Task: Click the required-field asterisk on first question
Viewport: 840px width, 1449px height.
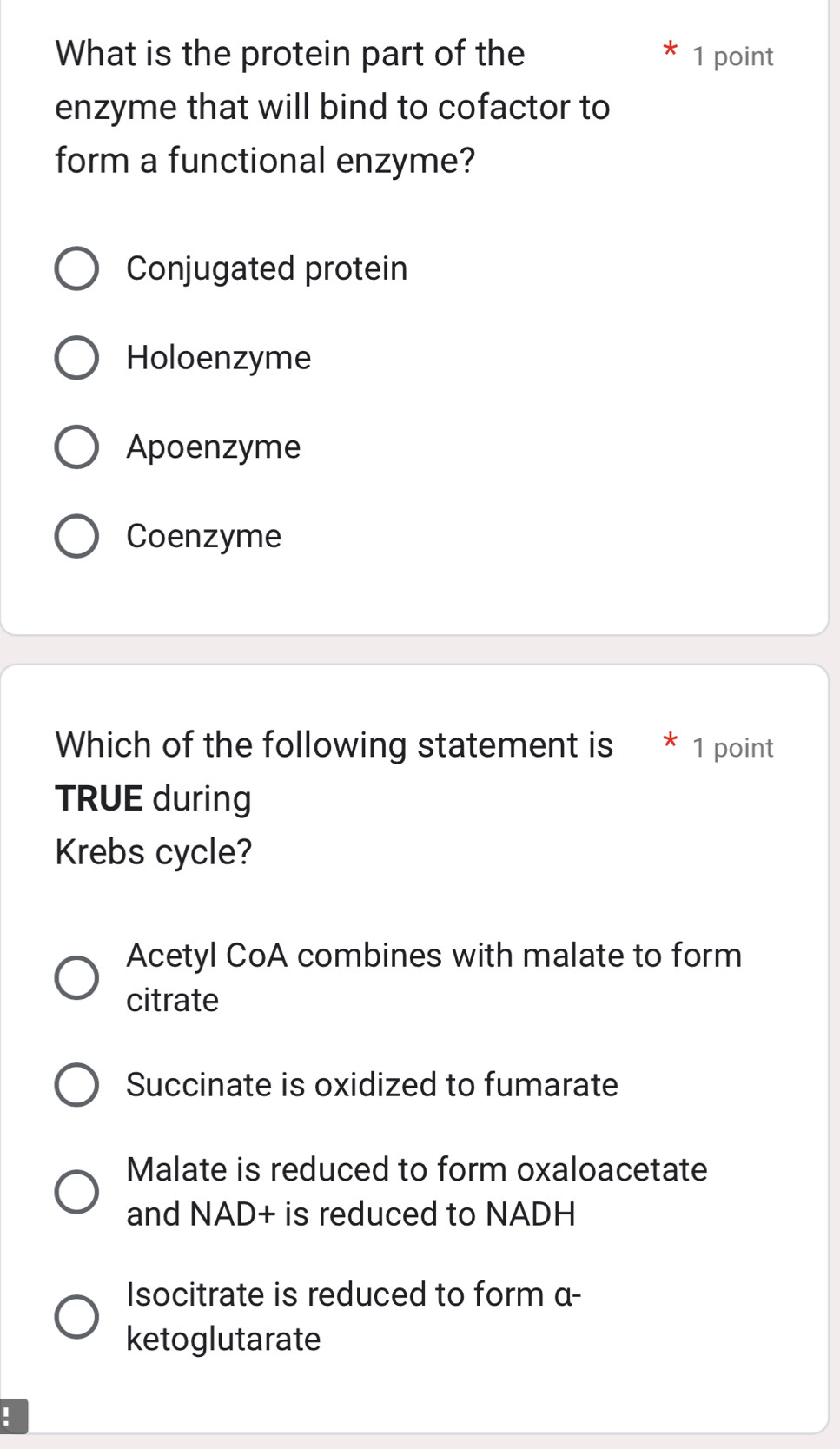Action: click(671, 54)
